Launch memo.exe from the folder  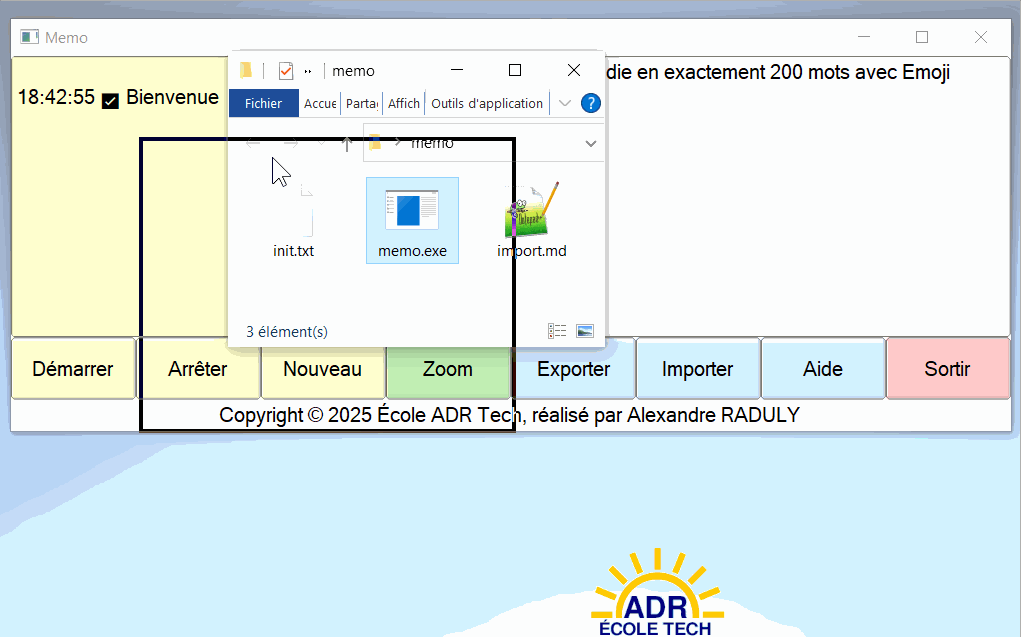click(x=412, y=215)
